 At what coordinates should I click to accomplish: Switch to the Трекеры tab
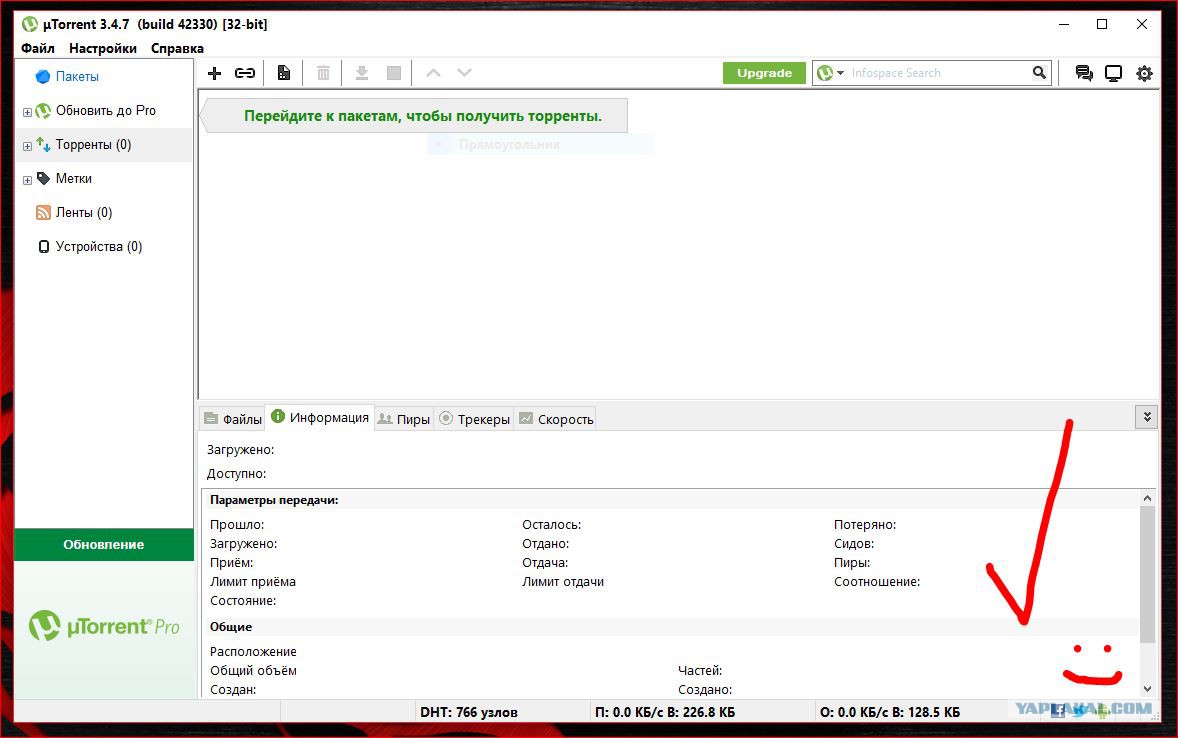pyautogui.click(x=474, y=419)
